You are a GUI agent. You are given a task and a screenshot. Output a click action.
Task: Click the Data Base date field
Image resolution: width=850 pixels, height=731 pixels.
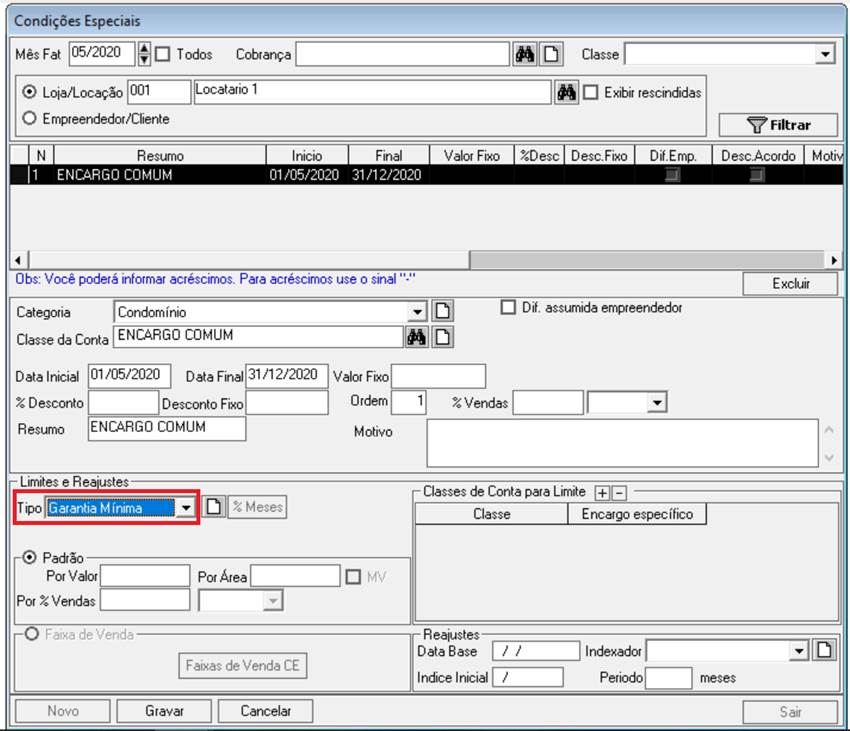tap(536, 650)
